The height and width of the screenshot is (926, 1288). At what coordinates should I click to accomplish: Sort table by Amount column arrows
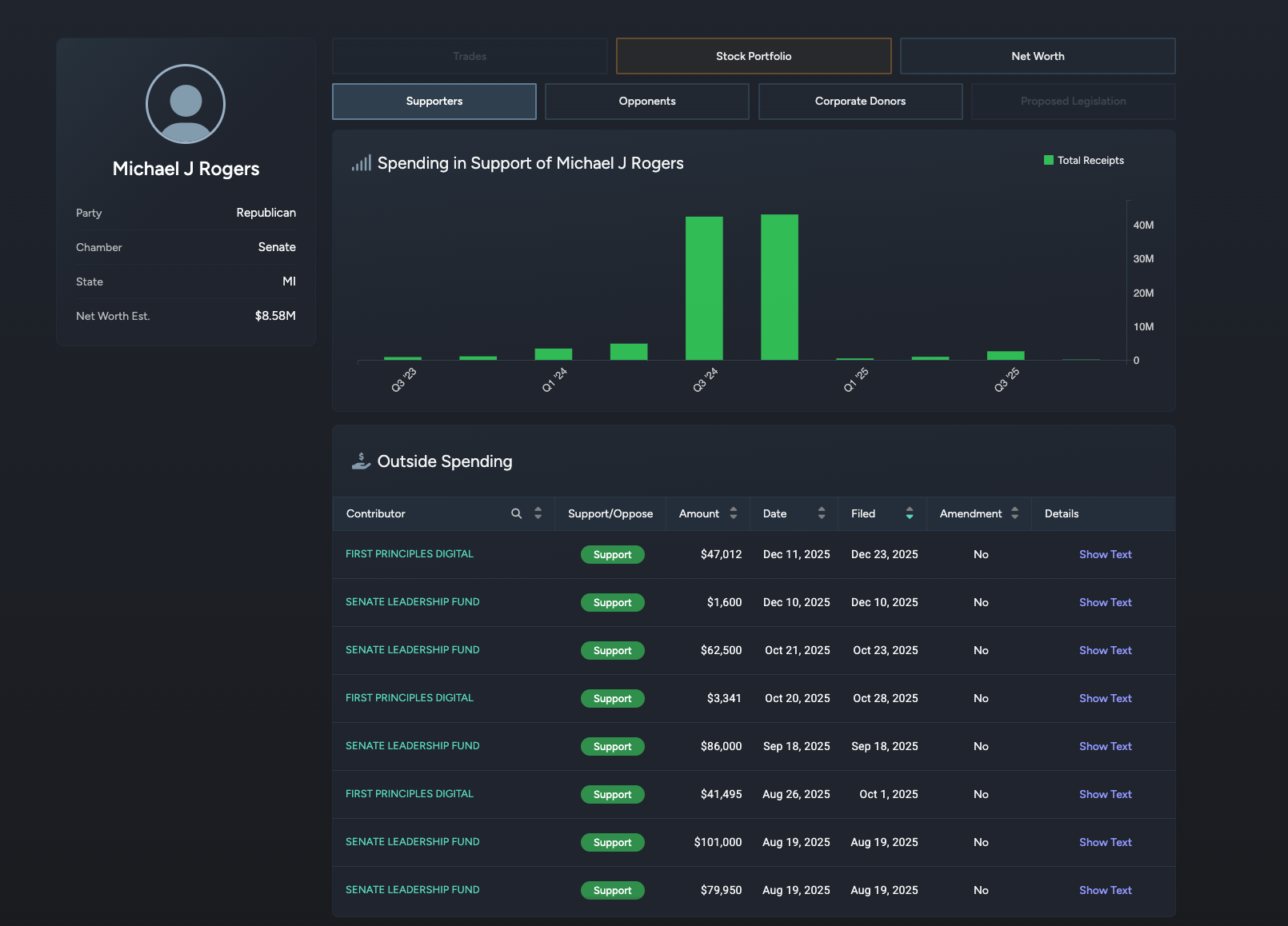pyautogui.click(x=733, y=513)
